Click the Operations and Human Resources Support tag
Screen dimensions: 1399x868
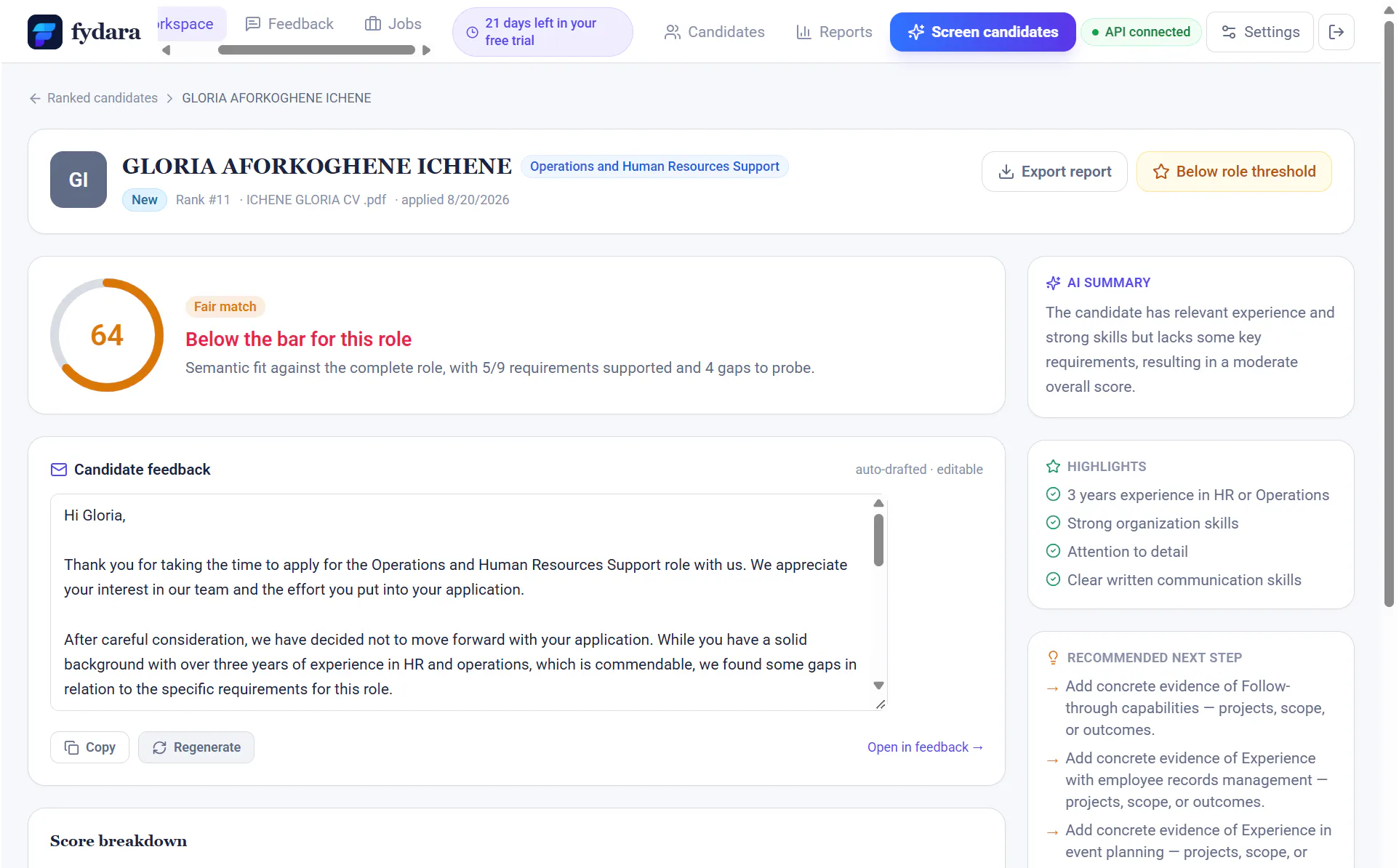coord(654,166)
